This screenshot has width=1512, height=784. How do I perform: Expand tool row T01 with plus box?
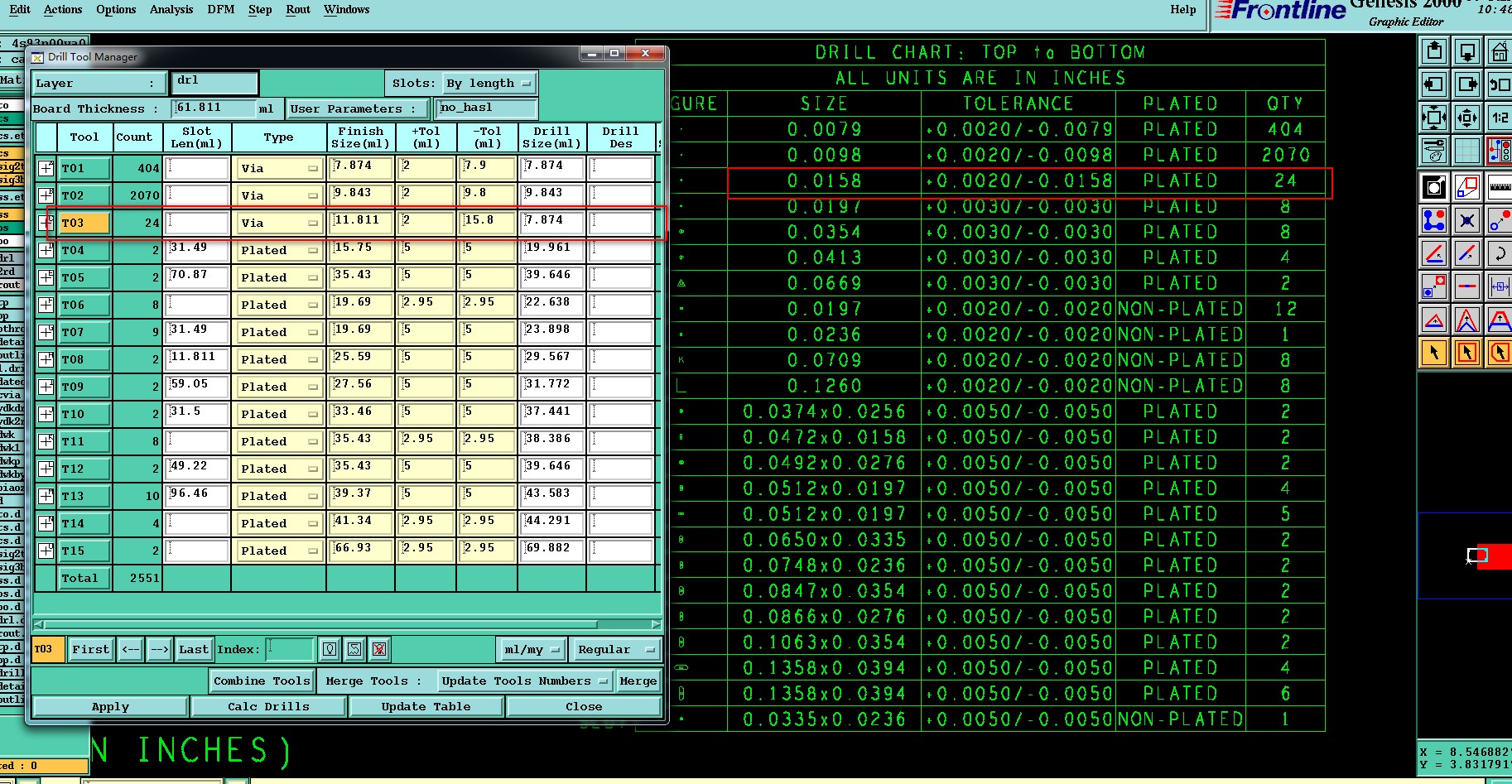(x=46, y=168)
